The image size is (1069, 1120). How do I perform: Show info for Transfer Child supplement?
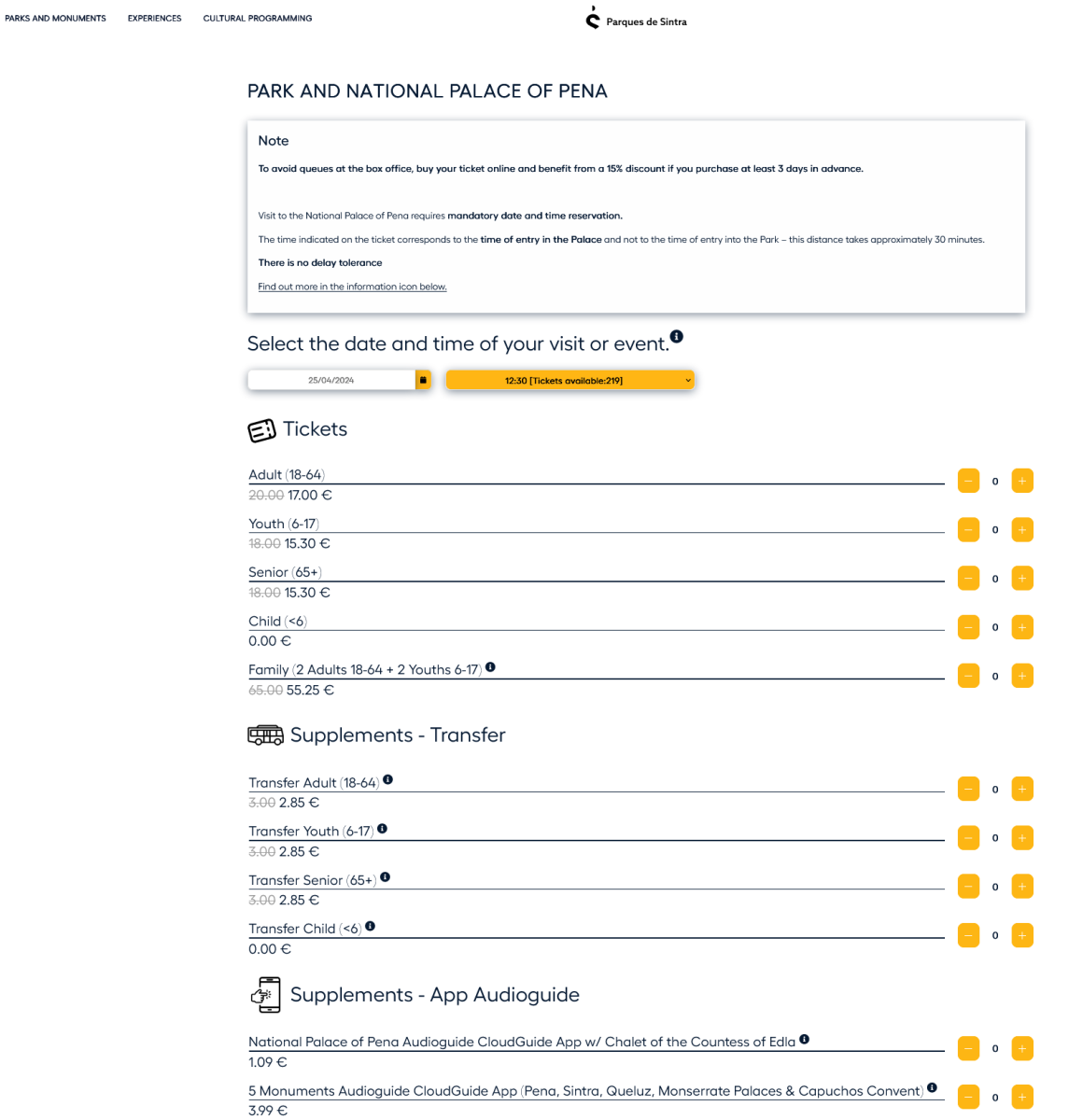tap(370, 926)
